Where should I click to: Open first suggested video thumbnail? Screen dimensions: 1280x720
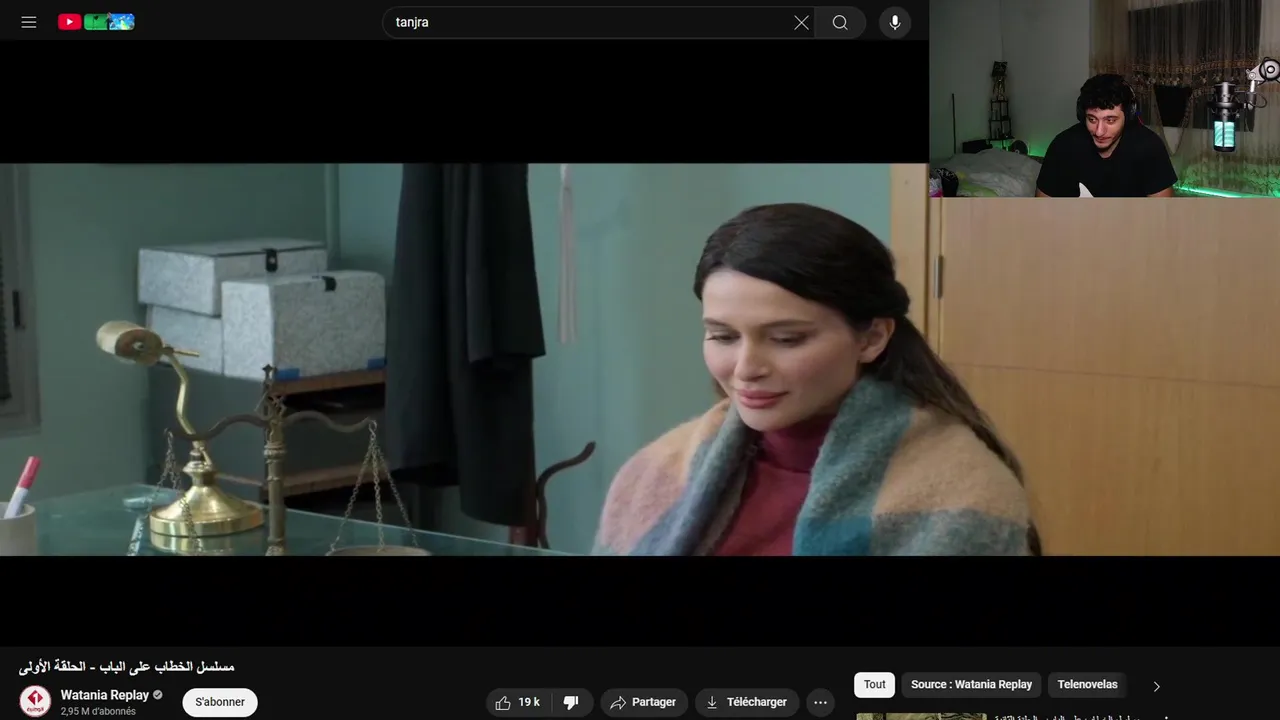921,716
